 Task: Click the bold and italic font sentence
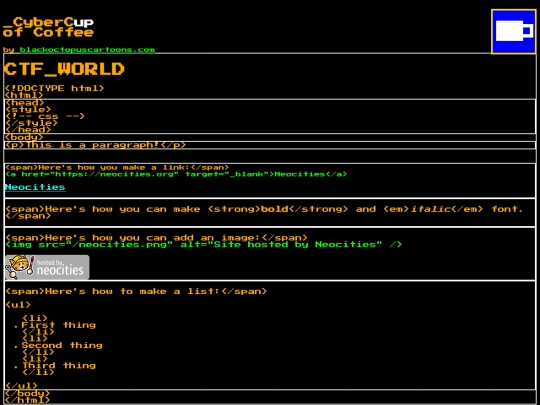pyautogui.click(x=264, y=212)
